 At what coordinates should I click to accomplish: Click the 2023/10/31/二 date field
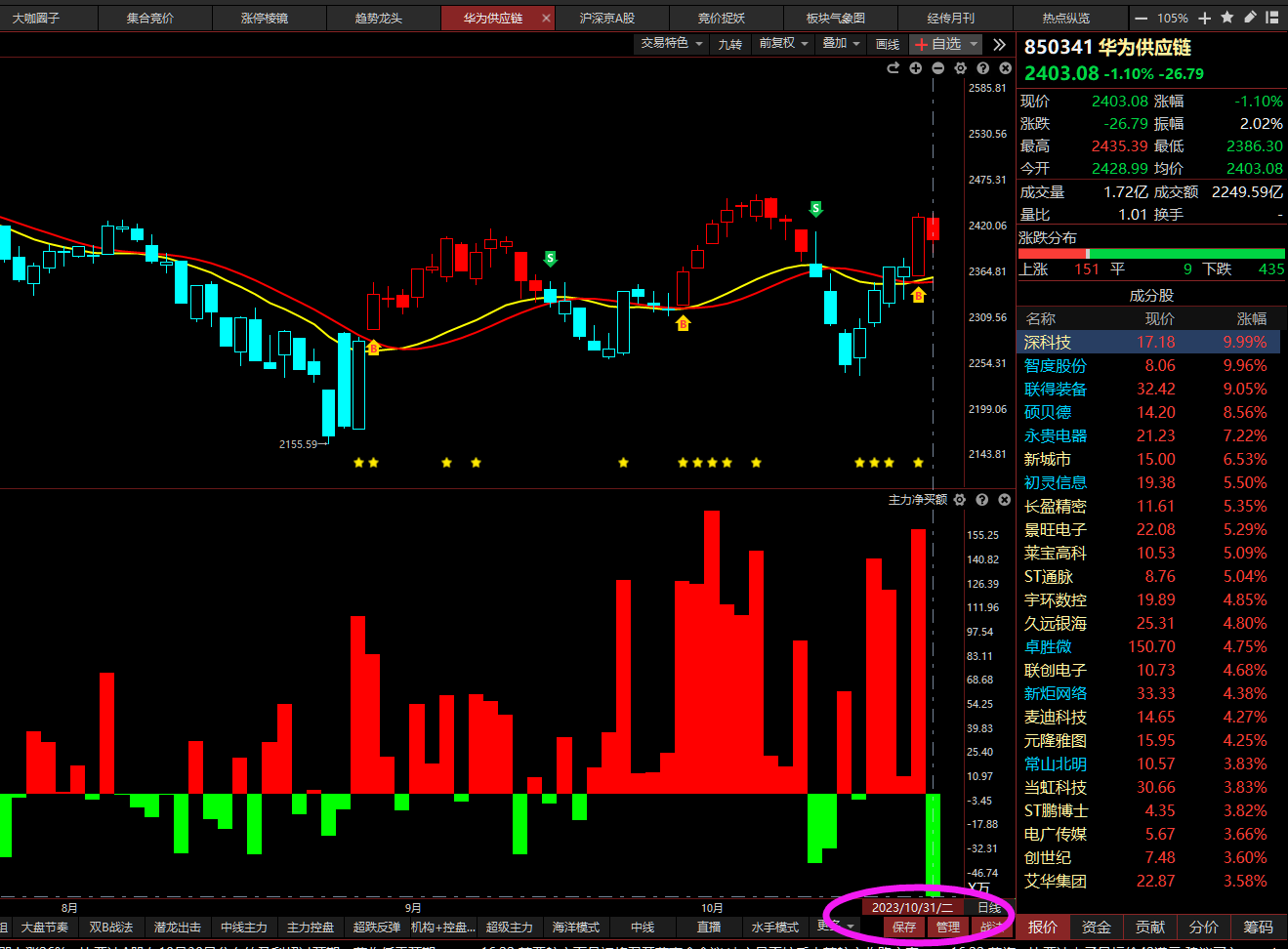(x=912, y=907)
